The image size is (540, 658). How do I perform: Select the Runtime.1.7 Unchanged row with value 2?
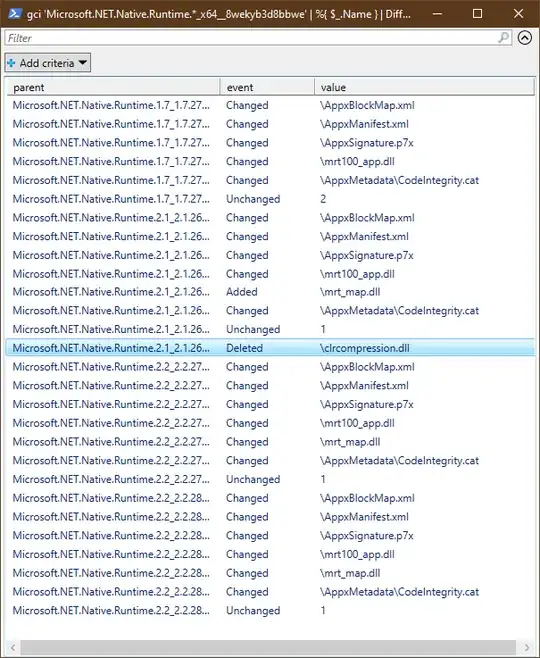tap(270, 199)
